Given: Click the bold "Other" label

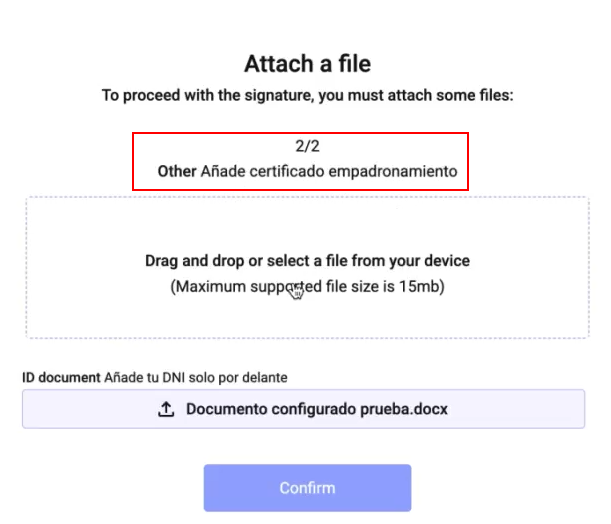Looking at the screenshot, I should click(177, 171).
